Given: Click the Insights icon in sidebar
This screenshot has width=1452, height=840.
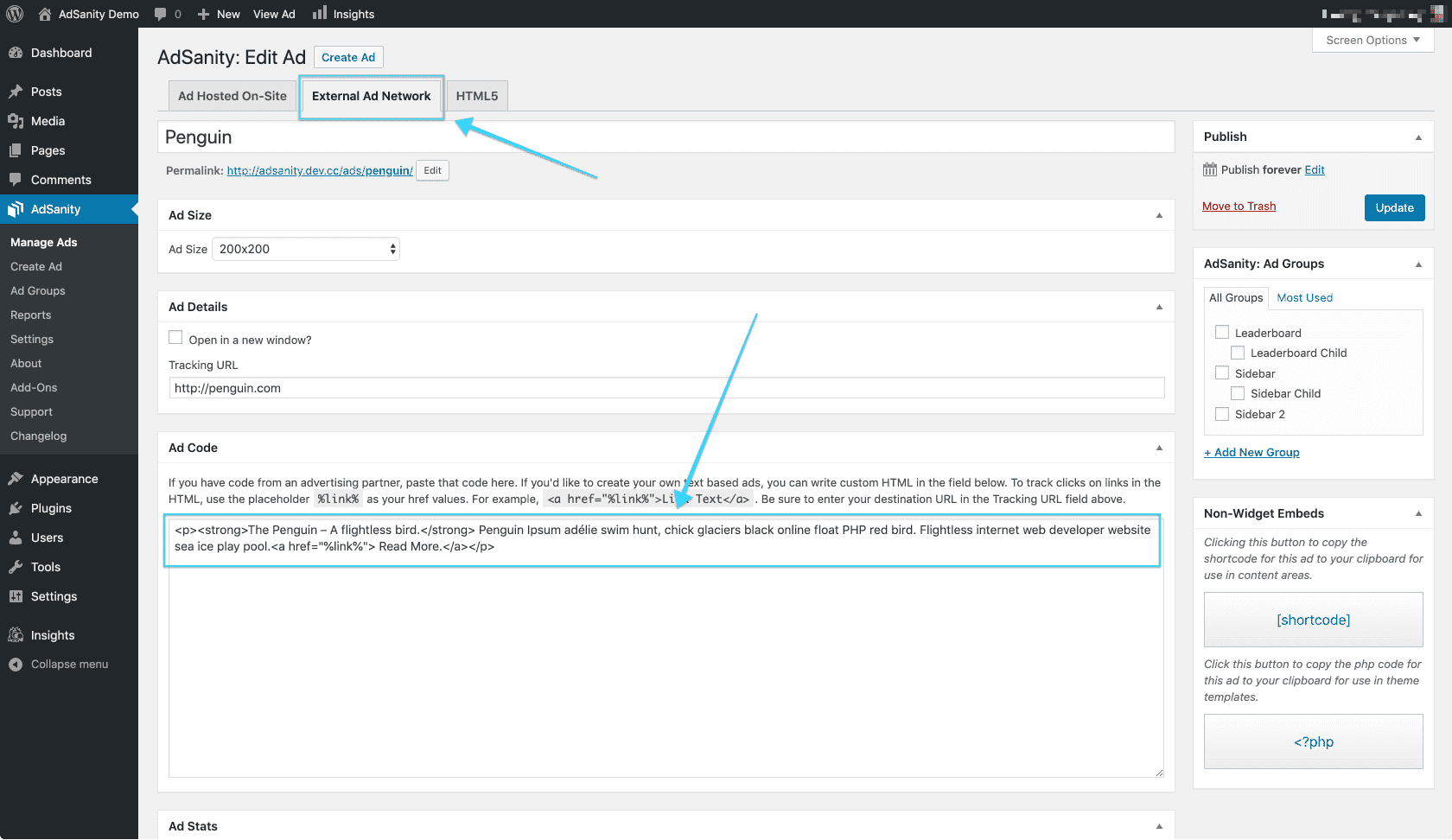Looking at the screenshot, I should click(x=16, y=635).
